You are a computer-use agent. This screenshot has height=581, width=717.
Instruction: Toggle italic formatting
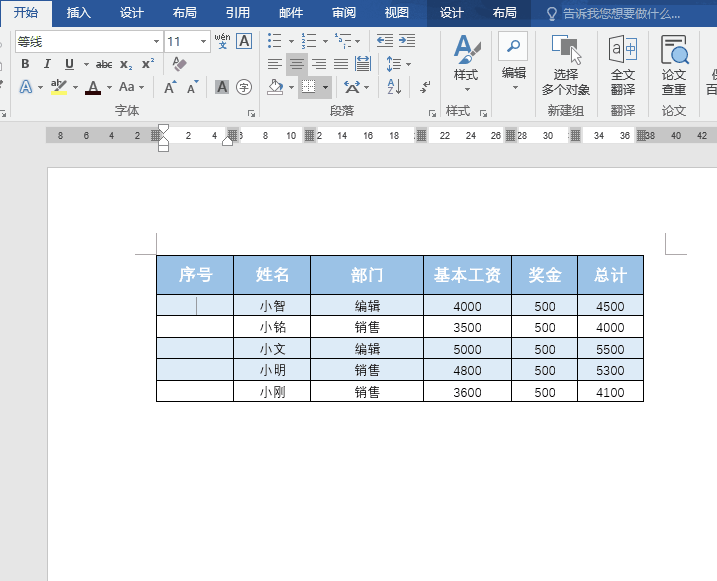pos(47,64)
